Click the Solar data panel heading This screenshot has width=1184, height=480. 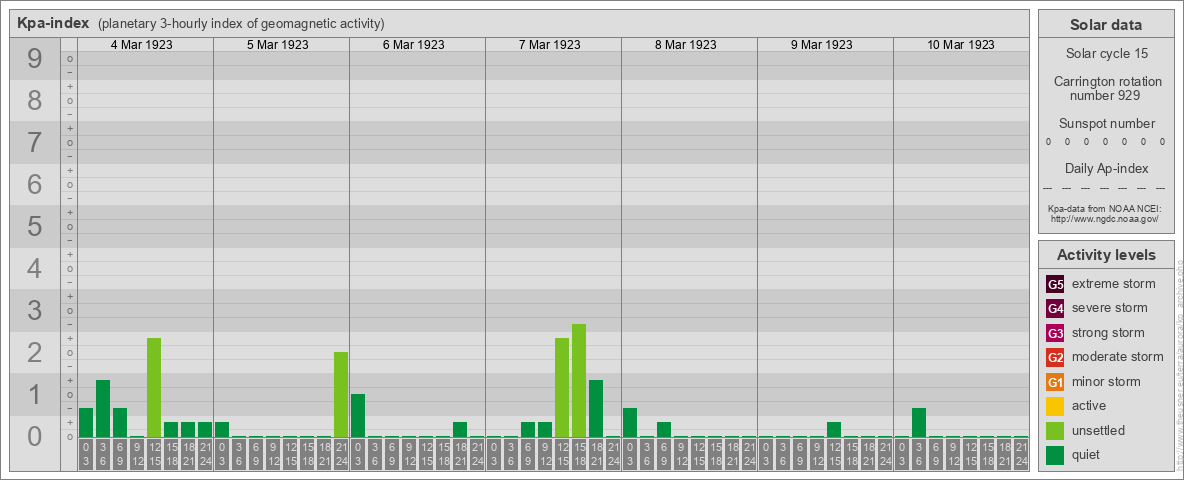[x=1105, y=25]
